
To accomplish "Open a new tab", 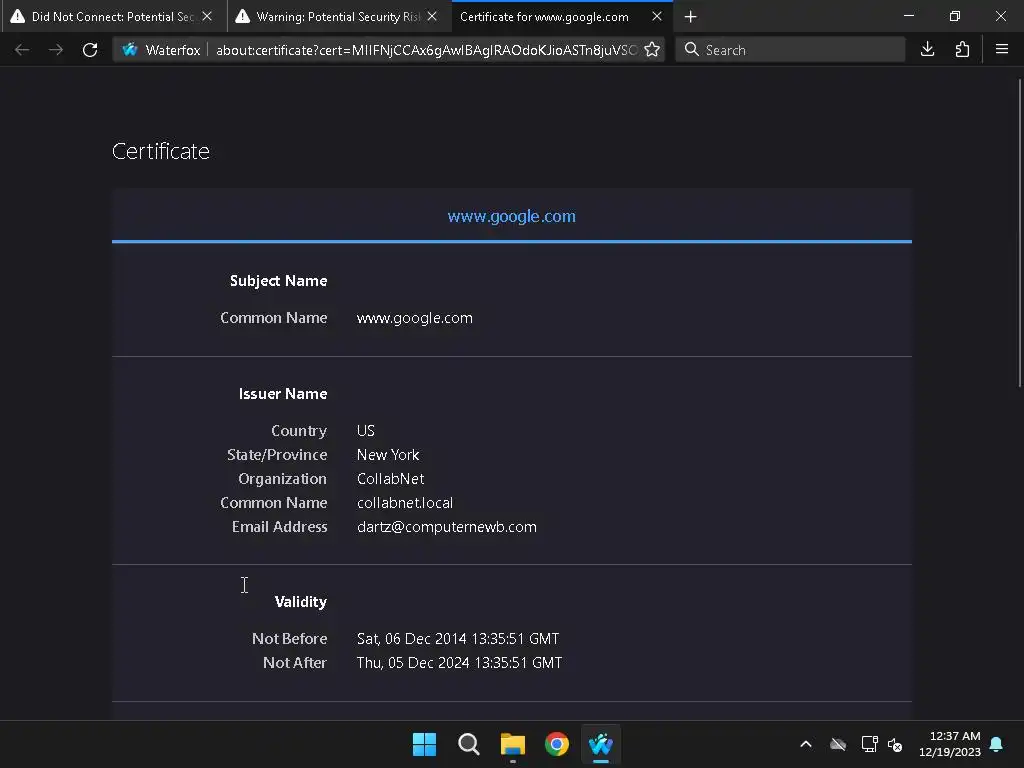I will pyautogui.click(x=690, y=16).
